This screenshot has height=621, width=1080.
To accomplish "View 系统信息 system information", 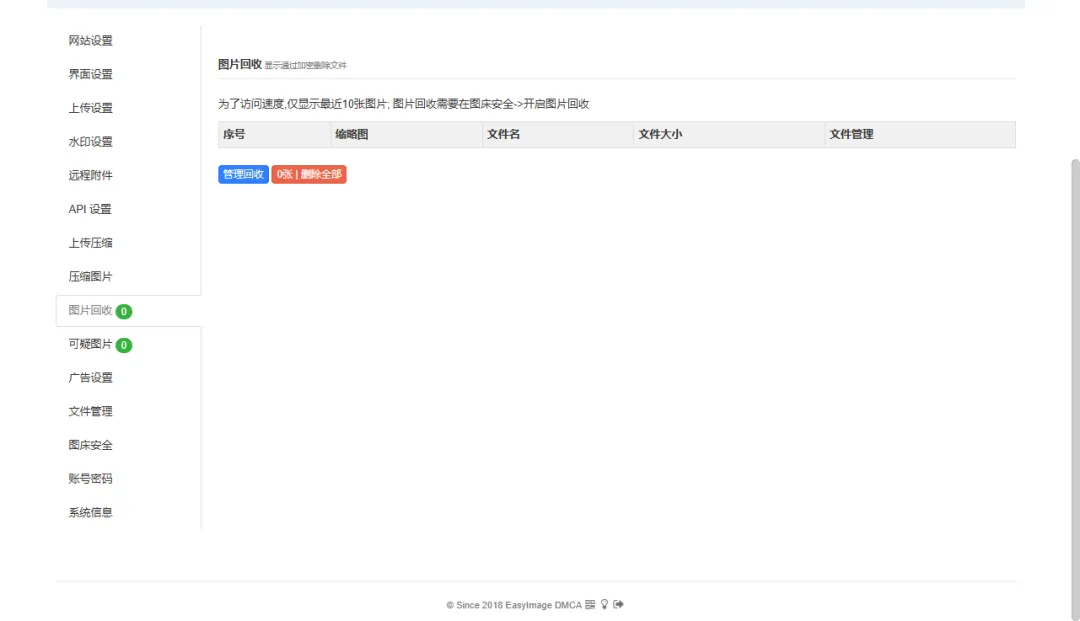I will pos(89,512).
